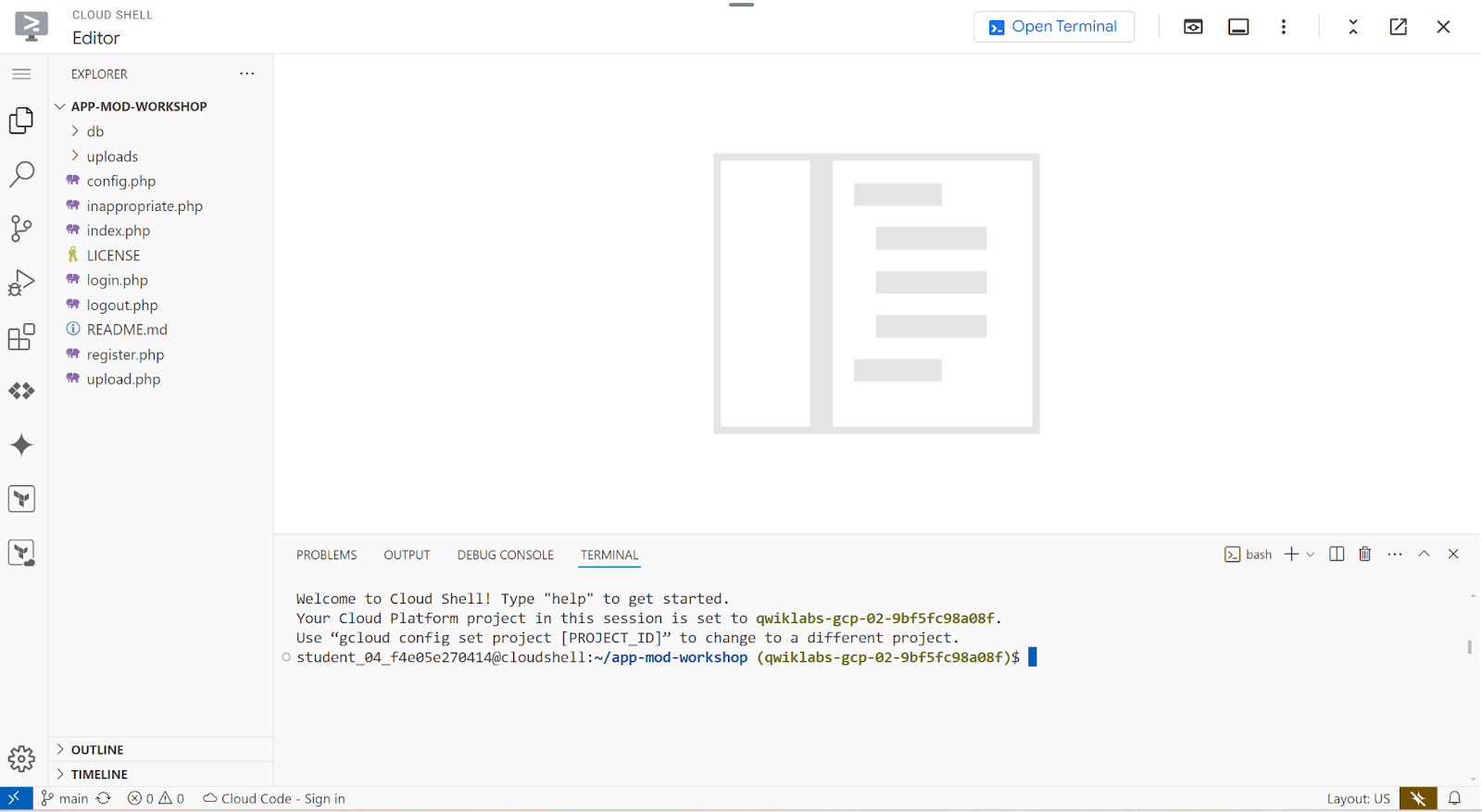Open the Cloud Code icon in sidebar
1482x812 pixels.
[21, 391]
